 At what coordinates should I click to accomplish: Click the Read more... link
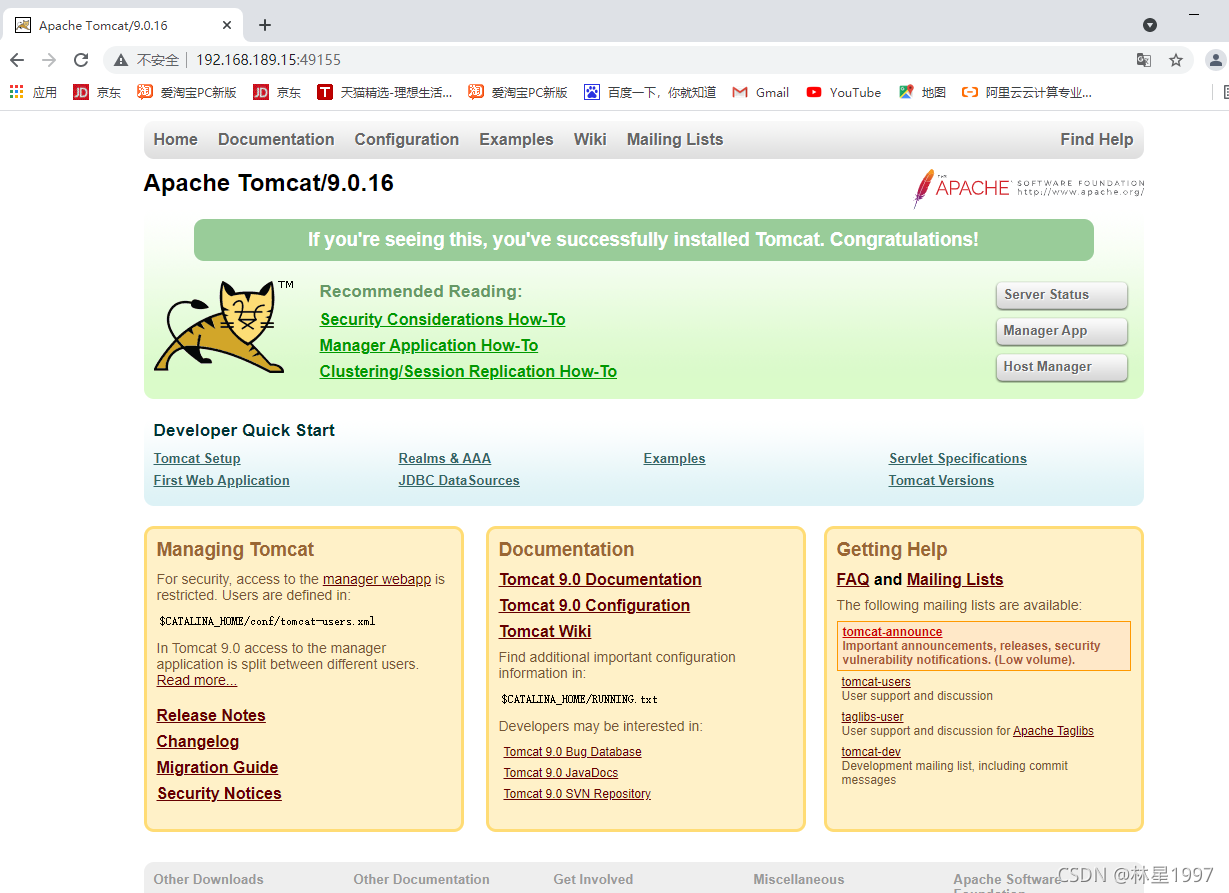(197, 680)
